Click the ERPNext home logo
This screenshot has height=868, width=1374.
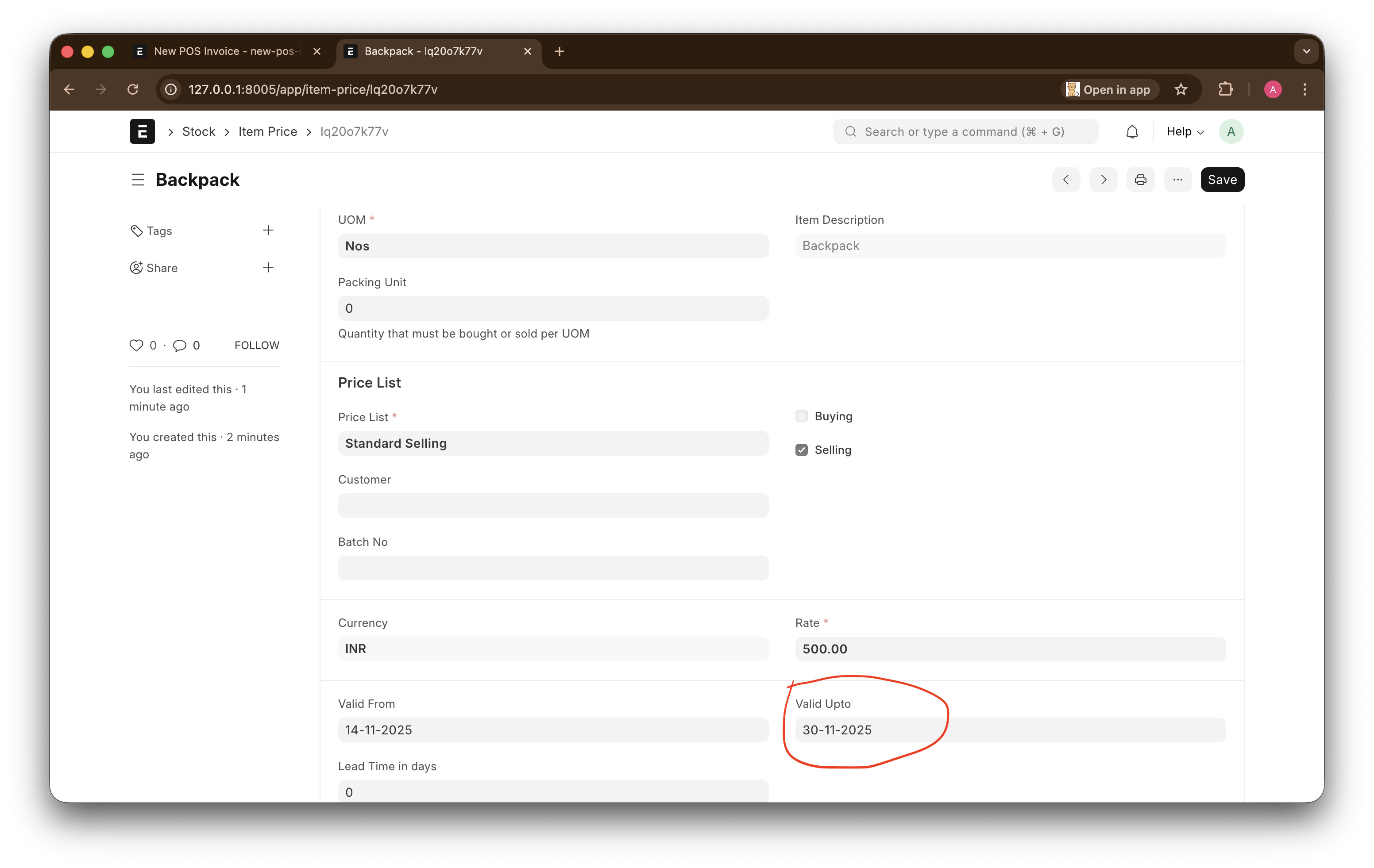(x=142, y=132)
